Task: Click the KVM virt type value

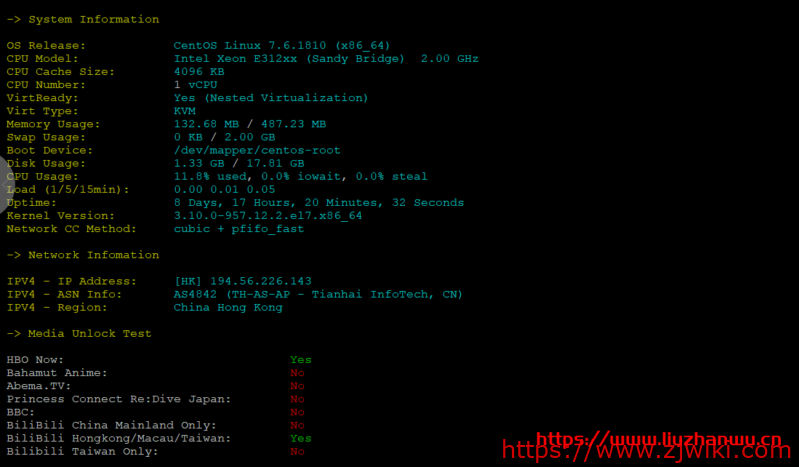Action: pyautogui.click(x=184, y=111)
